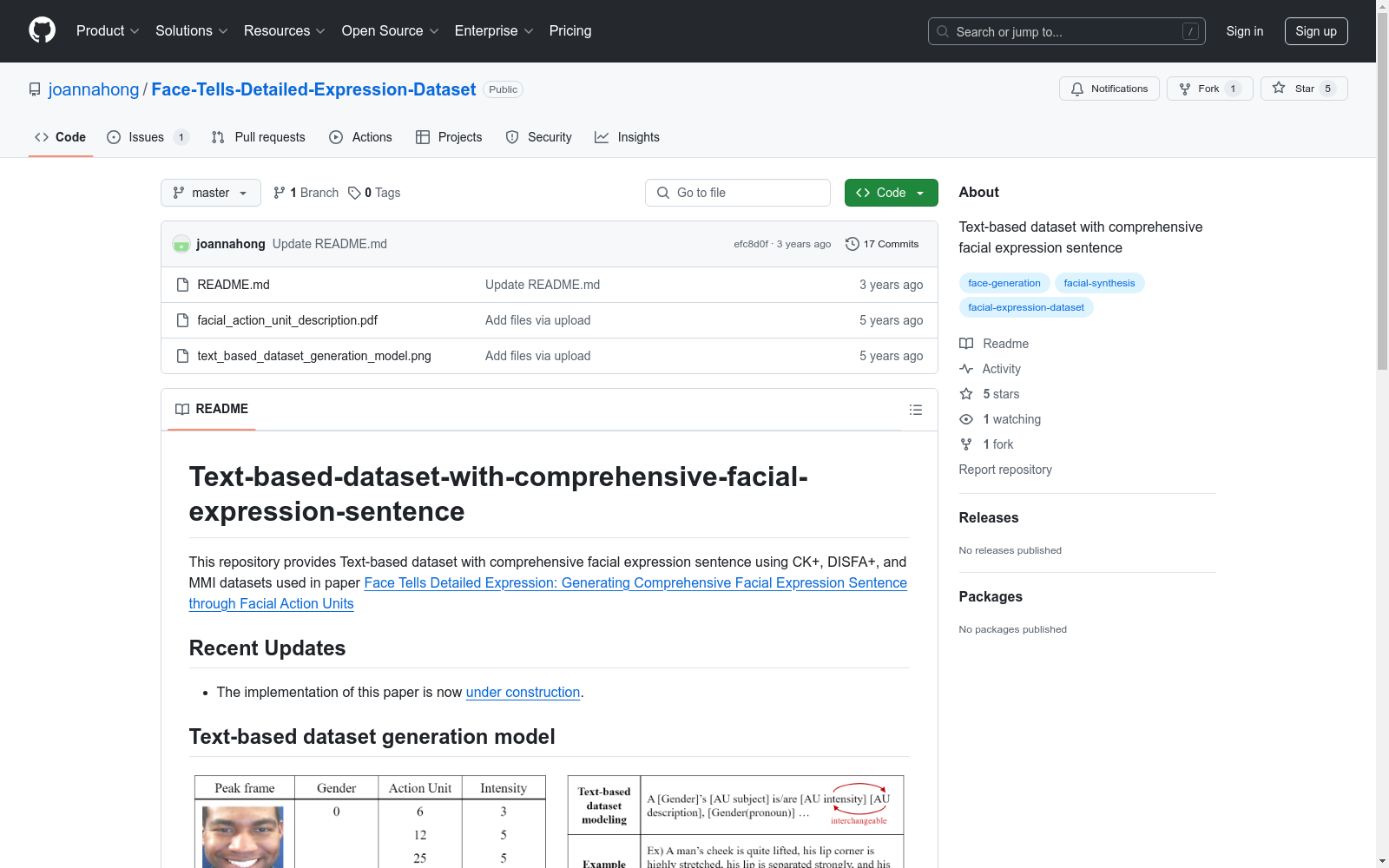Click the text_based_dataset_generation_model.png file icon
Image resolution: width=1389 pixels, height=868 pixels.
tap(182, 356)
